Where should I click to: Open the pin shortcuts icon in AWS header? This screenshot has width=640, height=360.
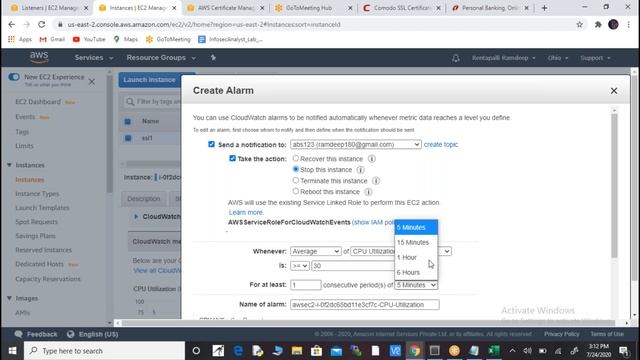pyautogui.click(x=213, y=58)
